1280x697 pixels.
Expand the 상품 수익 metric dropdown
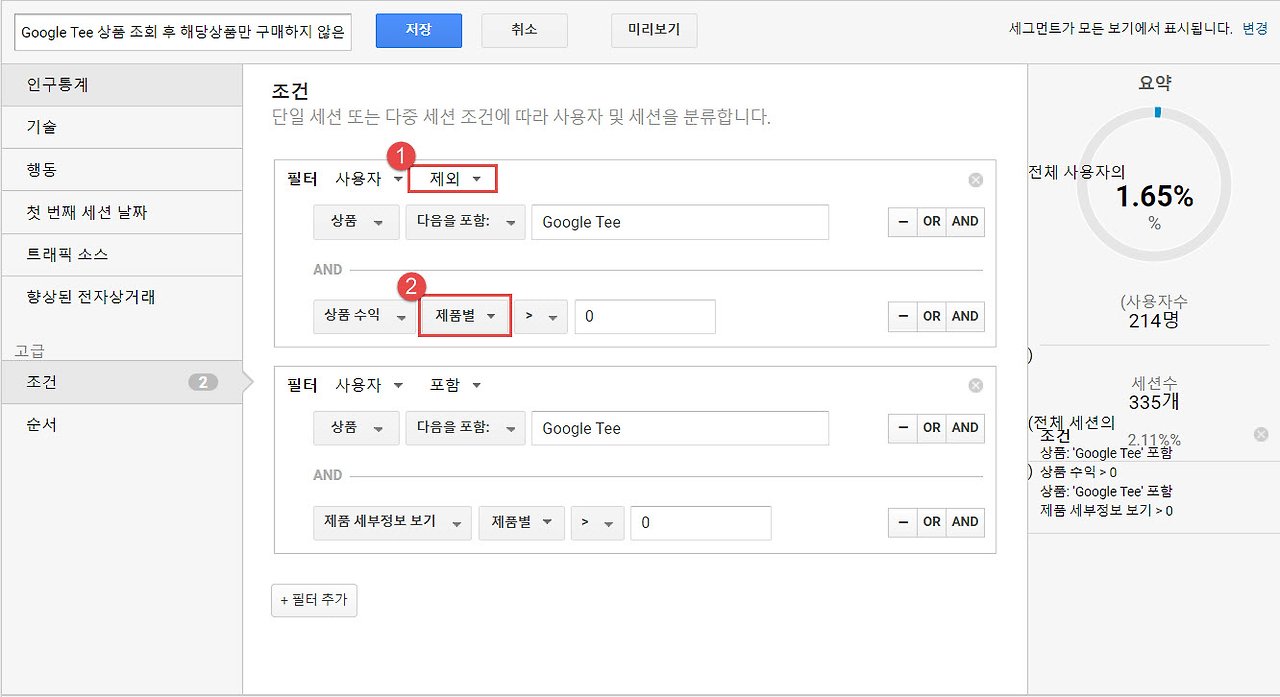[x=364, y=316]
